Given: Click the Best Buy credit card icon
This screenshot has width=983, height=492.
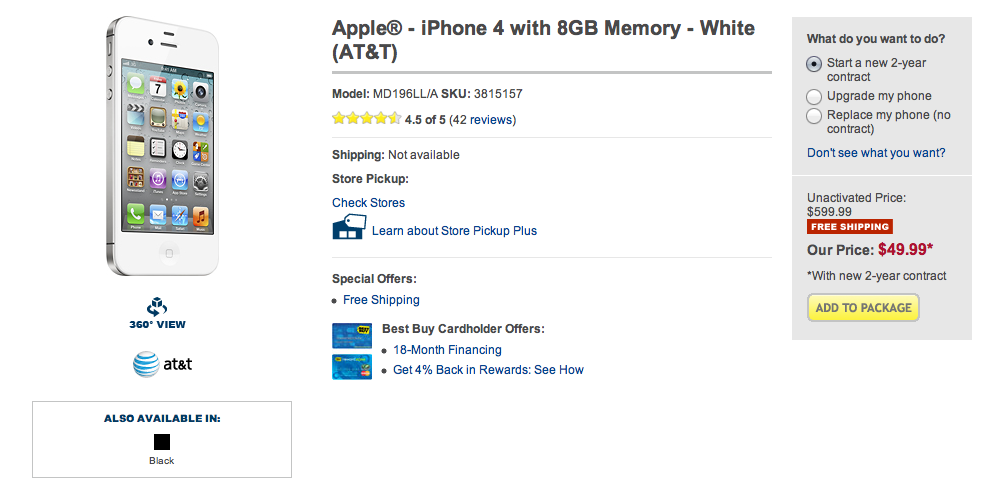Looking at the screenshot, I should tap(352, 335).
